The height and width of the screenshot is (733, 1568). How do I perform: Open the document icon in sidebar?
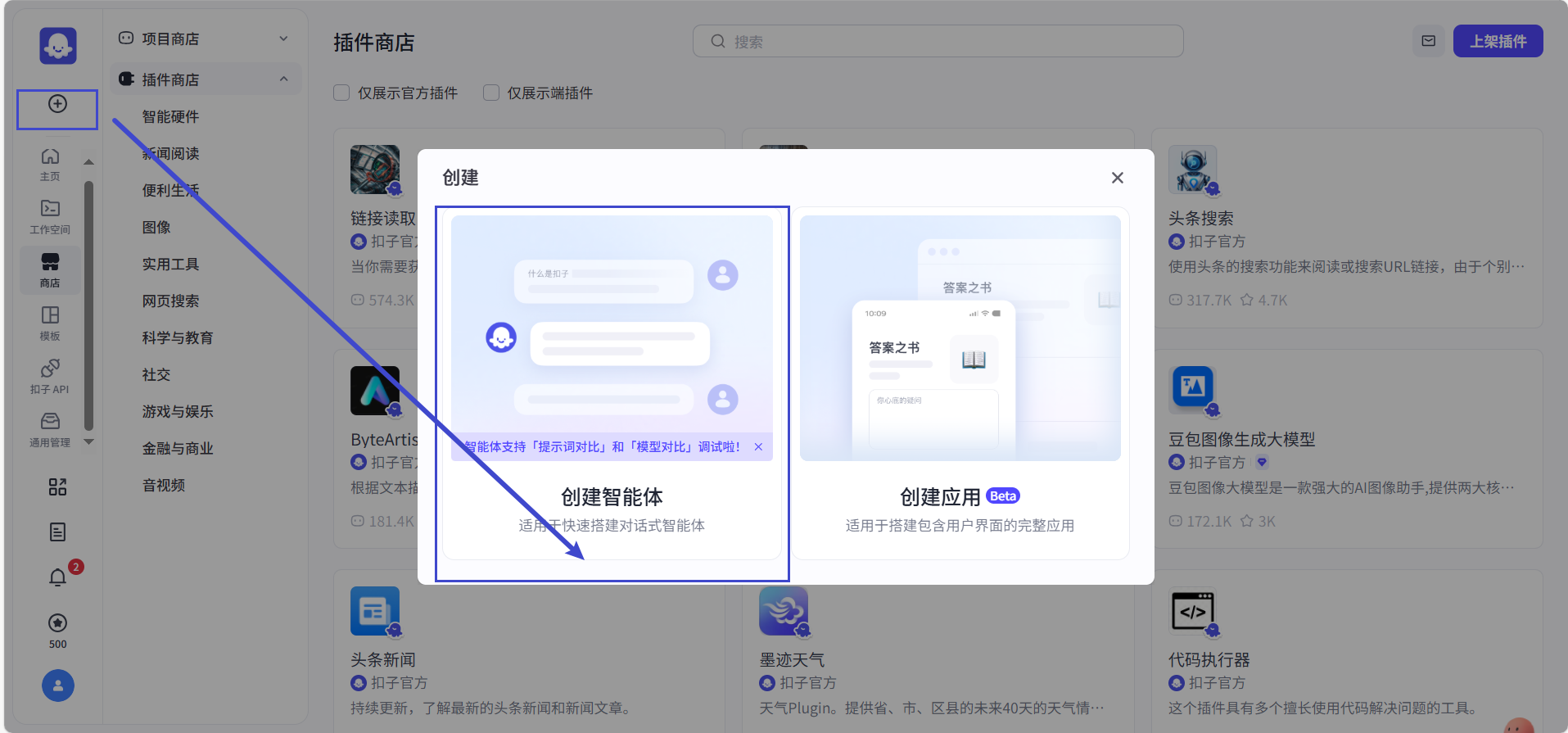(x=57, y=532)
